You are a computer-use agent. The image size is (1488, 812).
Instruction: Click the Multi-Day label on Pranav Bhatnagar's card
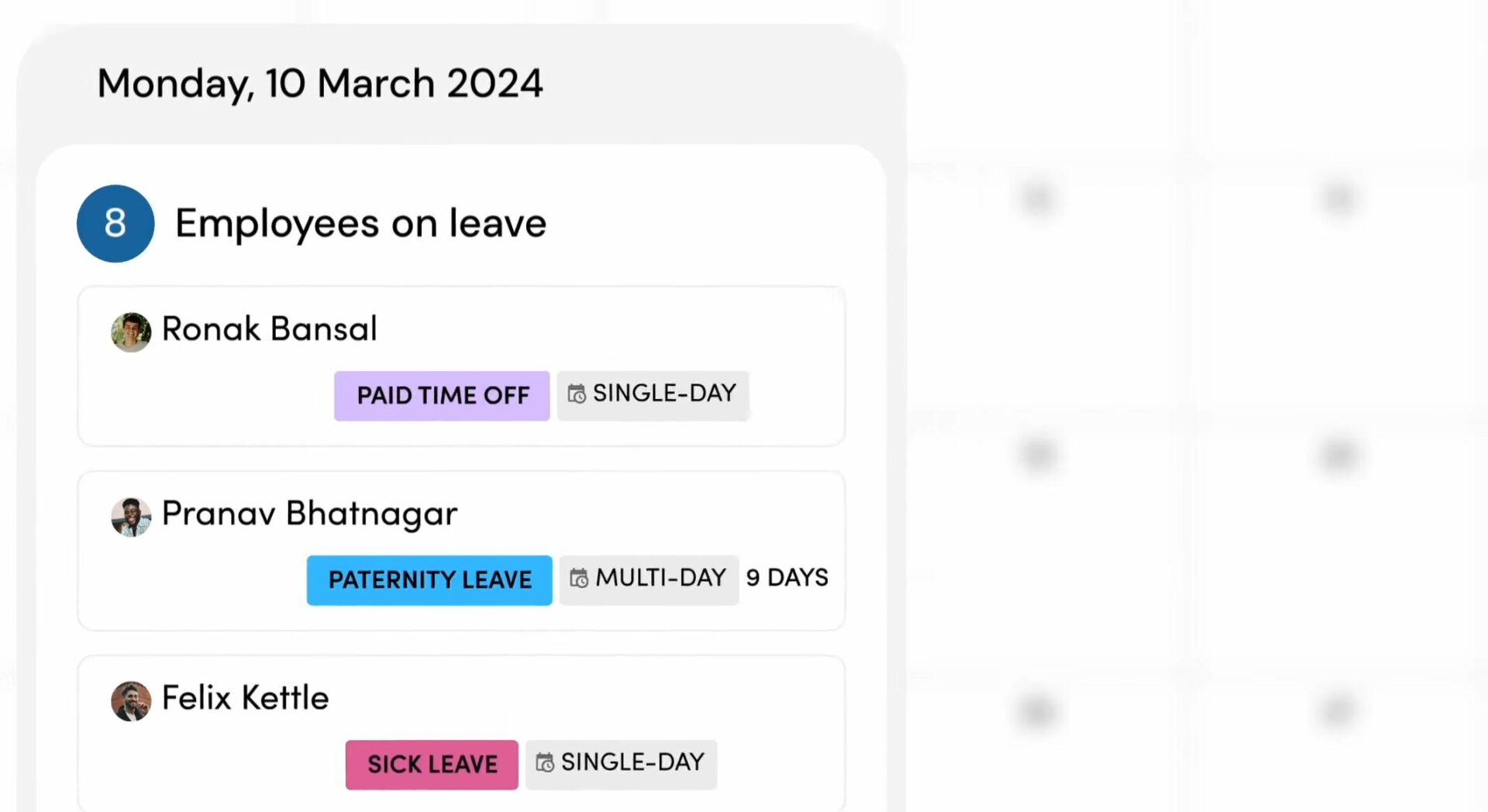[660, 578]
